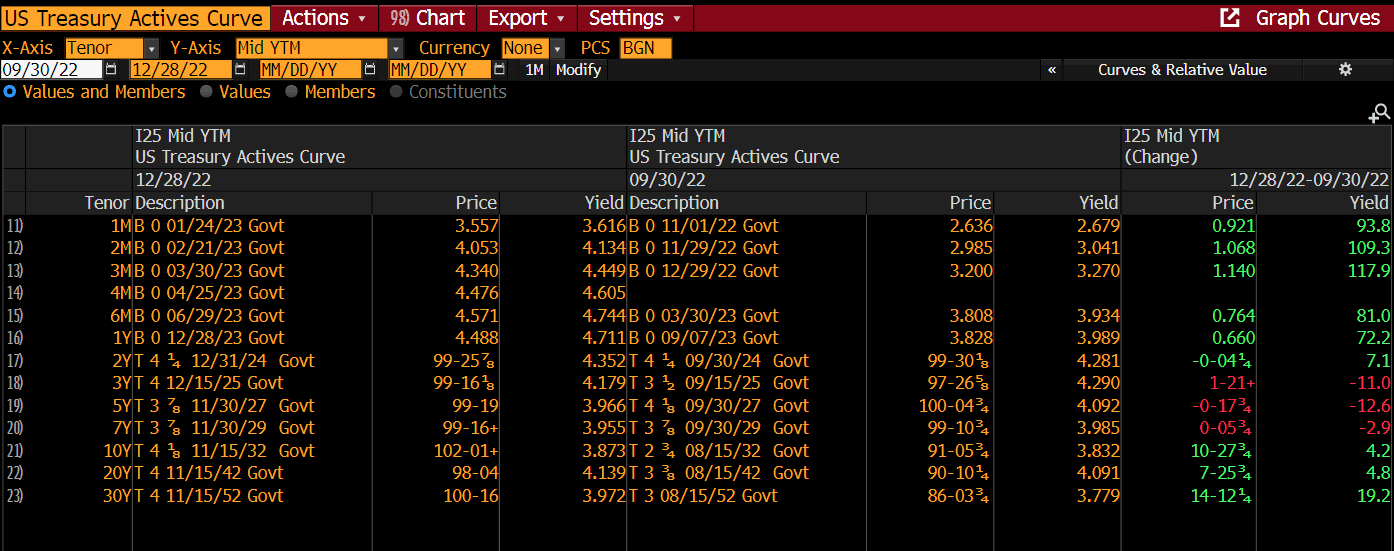The width and height of the screenshot is (1394, 551).
Task: Open calendar icon beside third MM/DD/YY field
Action: pos(369,70)
